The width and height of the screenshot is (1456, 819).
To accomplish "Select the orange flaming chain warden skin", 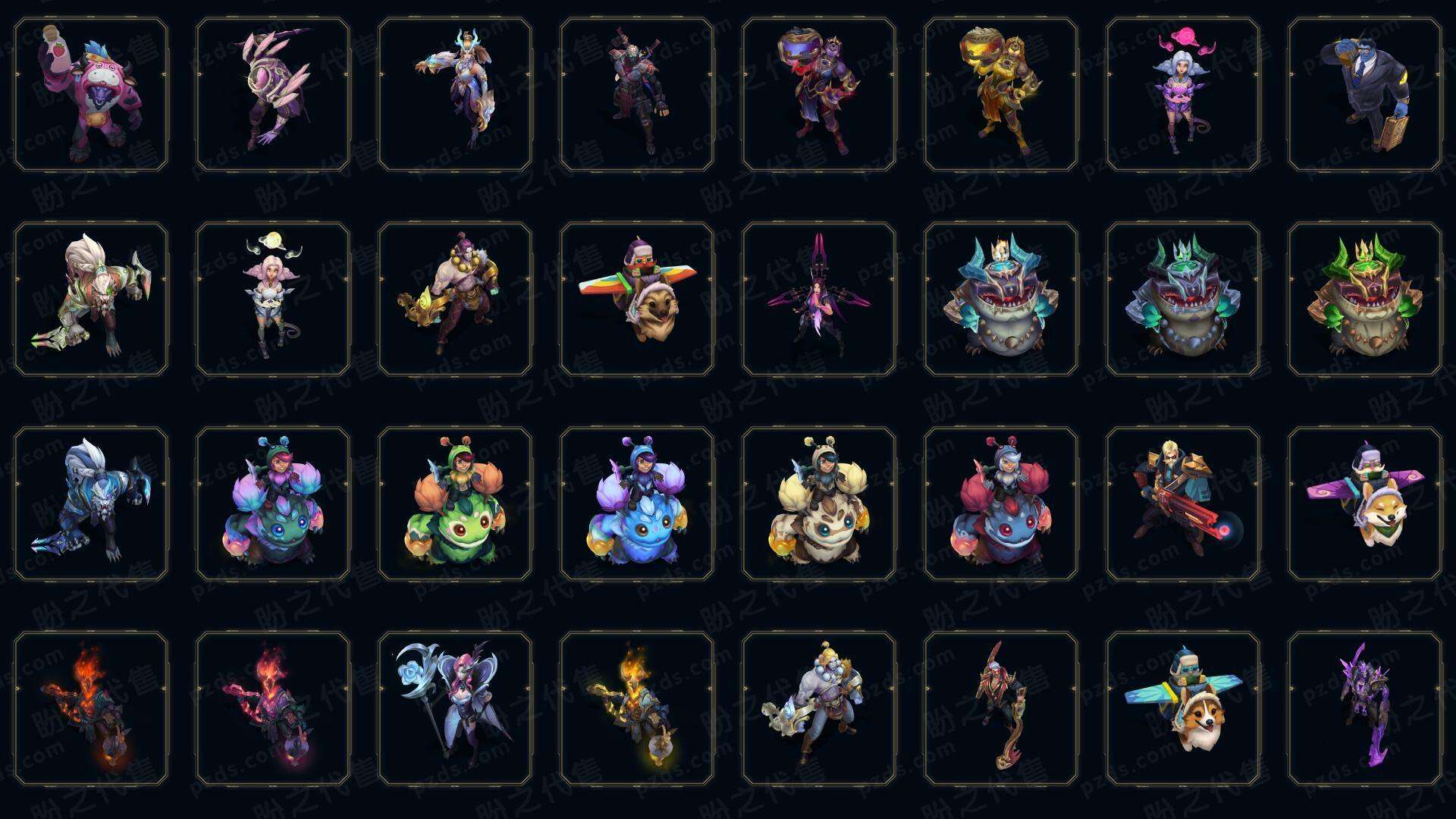I will pyautogui.click(x=91, y=708).
